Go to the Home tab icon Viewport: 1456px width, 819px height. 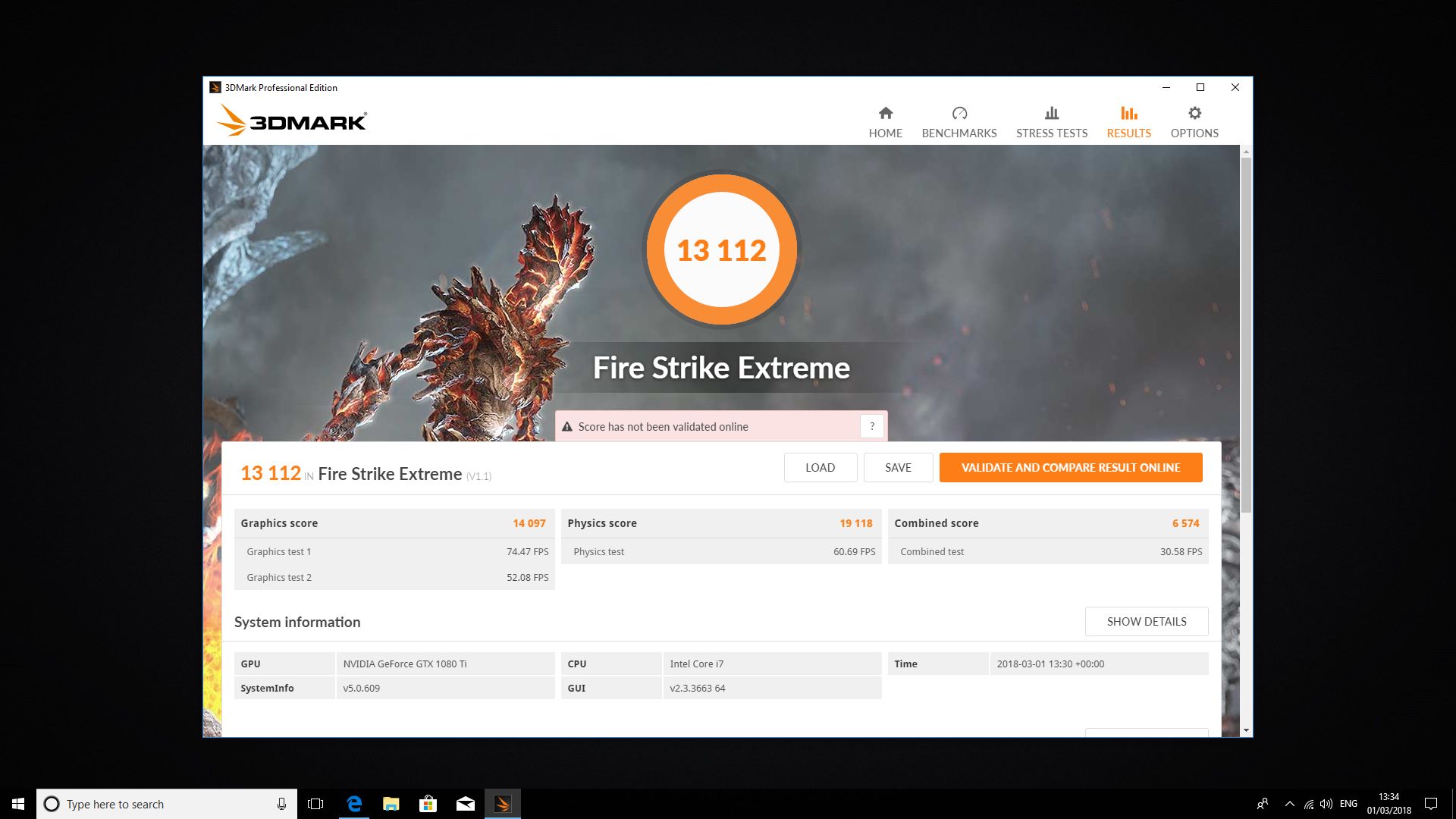click(885, 114)
